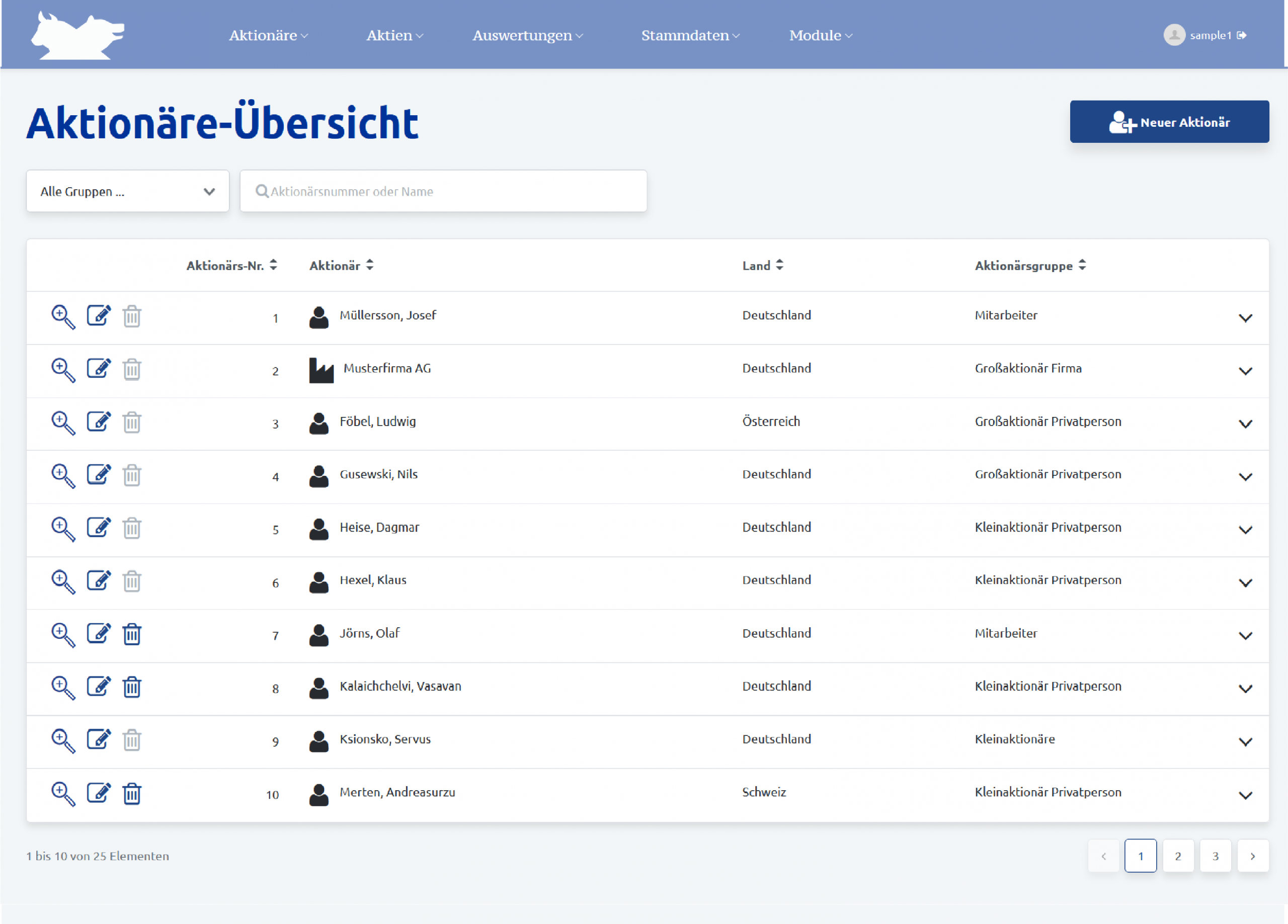Edit shareholder Jörns, Olaf
Image resolution: width=1288 pixels, height=924 pixels.
pos(99,633)
